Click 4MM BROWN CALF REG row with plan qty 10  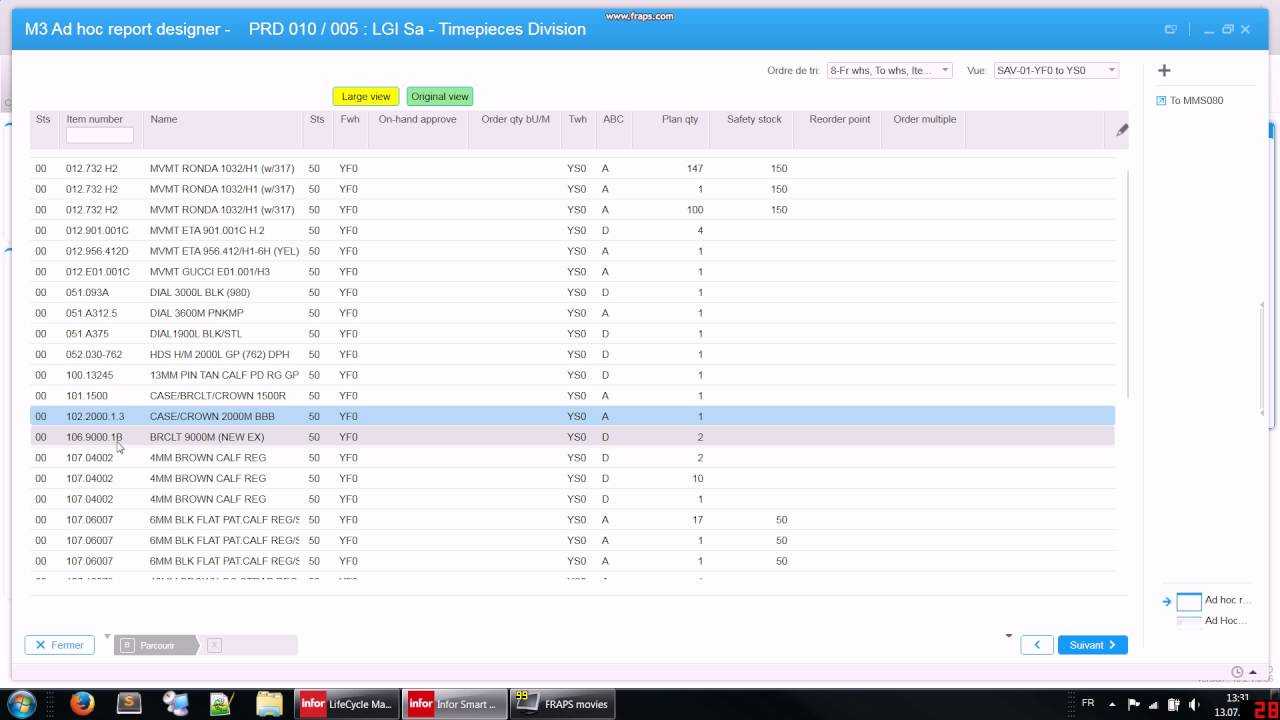[x=572, y=478]
